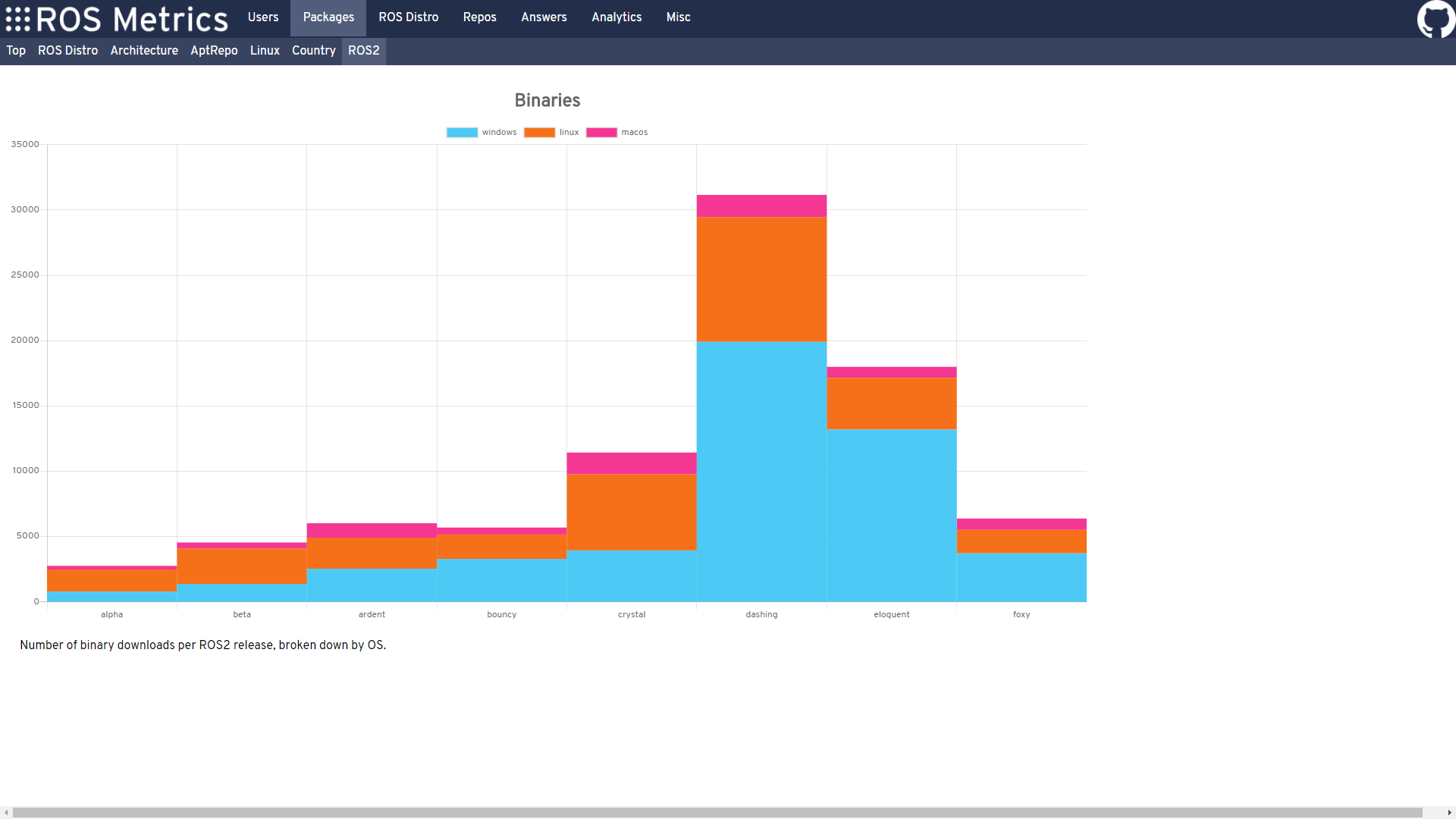Click the dashing windows blue bar
Viewport: 1456px width, 819px height.
tap(761, 470)
